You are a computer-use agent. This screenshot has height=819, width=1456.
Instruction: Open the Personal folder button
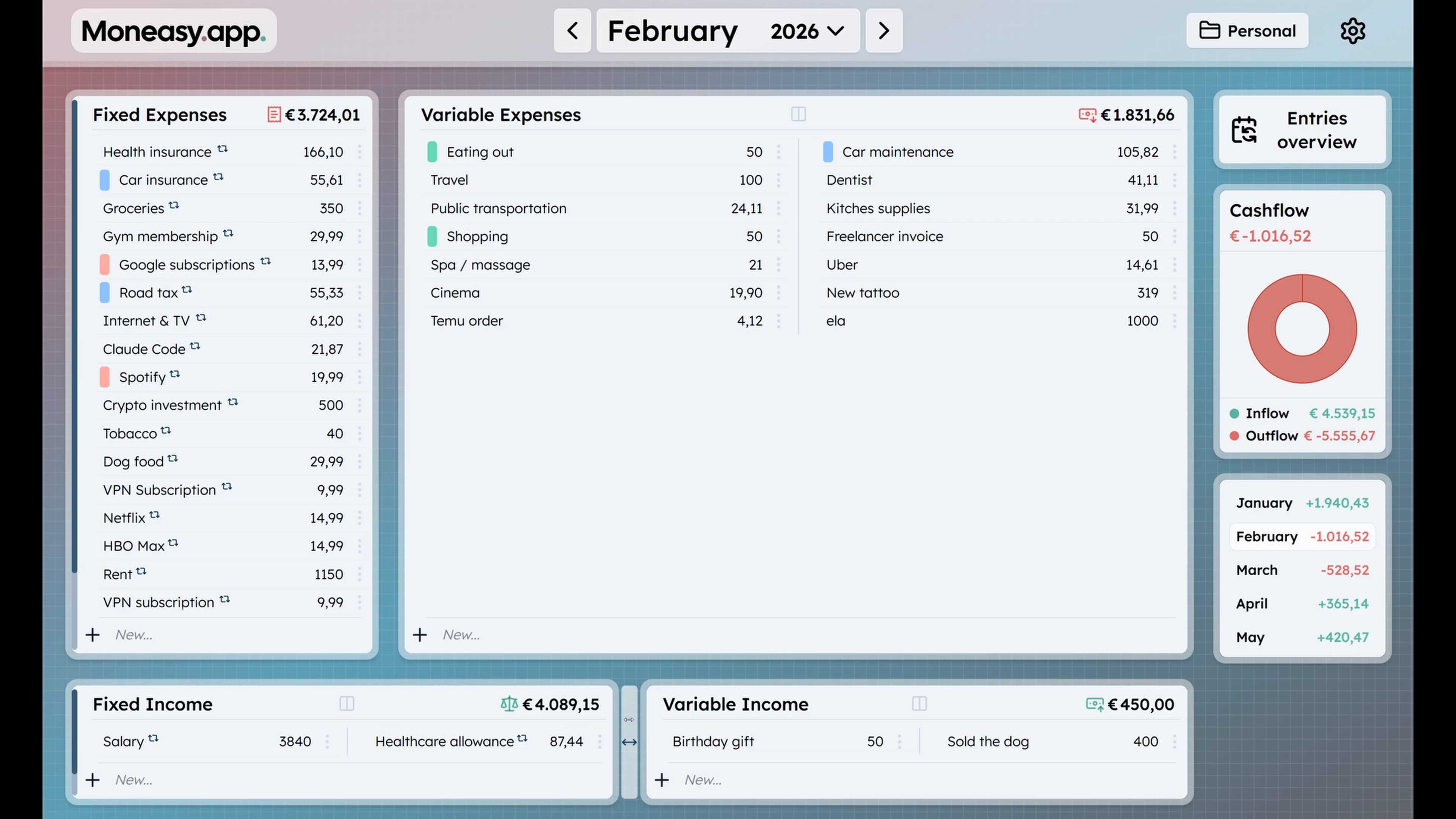tap(1247, 31)
